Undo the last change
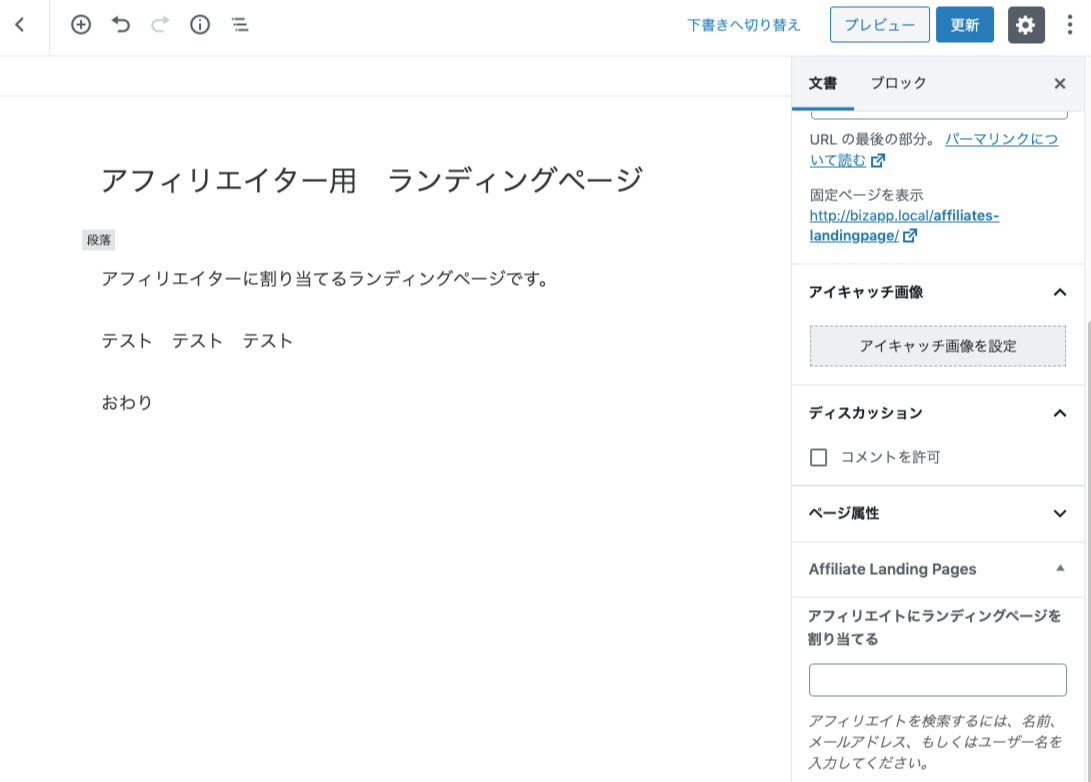The height and width of the screenshot is (782, 1091). click(121, 25)
